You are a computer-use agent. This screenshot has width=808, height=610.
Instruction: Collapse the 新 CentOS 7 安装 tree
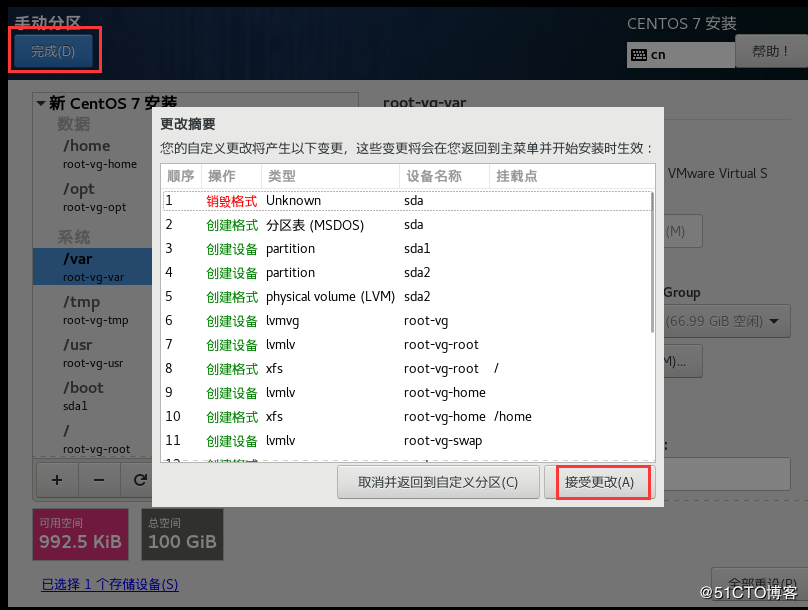[41, 103]
